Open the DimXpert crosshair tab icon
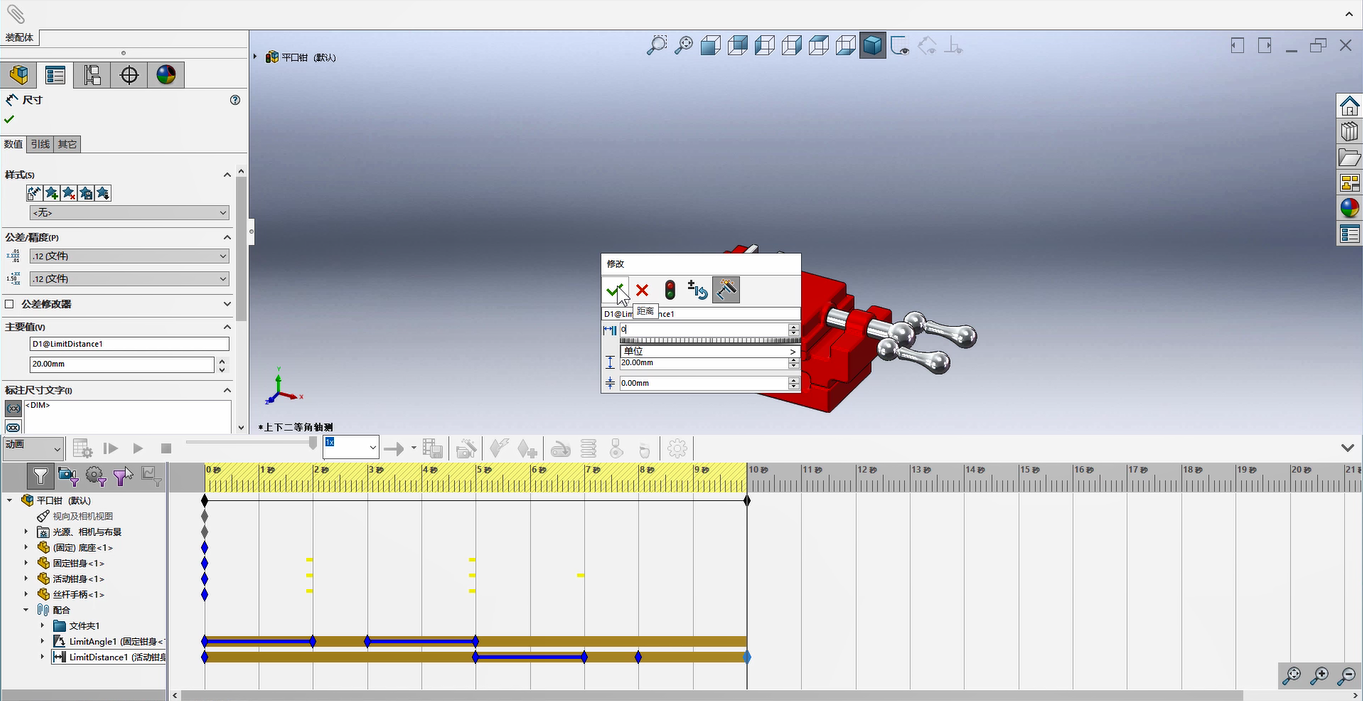Image resolution: width=1363 pixels, height=701 pixels. tap(129, 75)
